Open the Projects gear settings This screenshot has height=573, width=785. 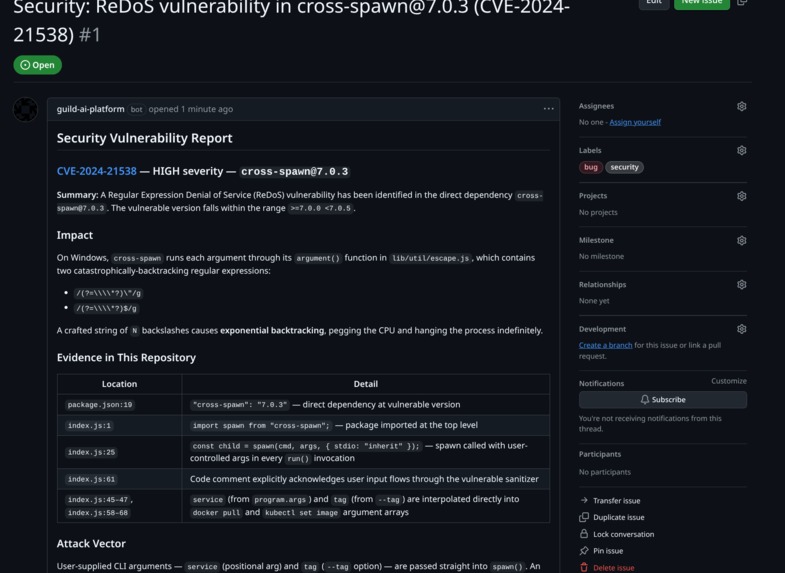(741, 196)
